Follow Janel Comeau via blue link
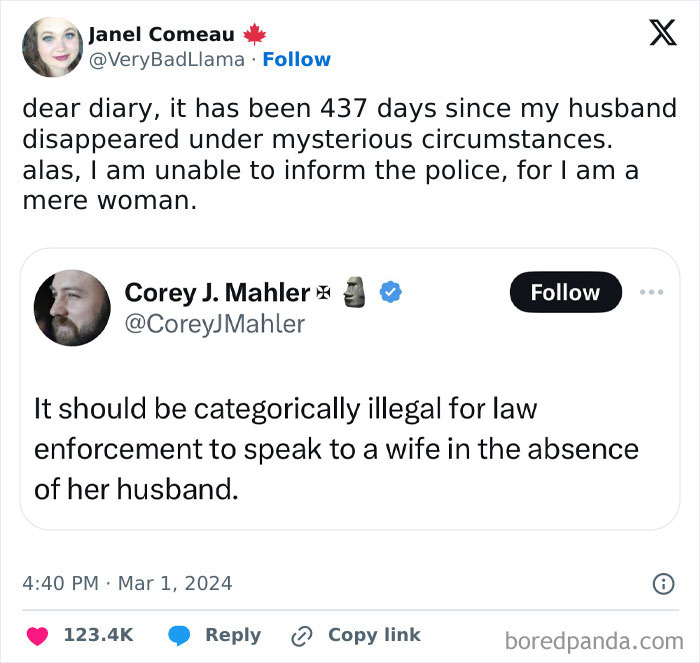Viewport: 700px width, 663px height. (x=296, y=59)
